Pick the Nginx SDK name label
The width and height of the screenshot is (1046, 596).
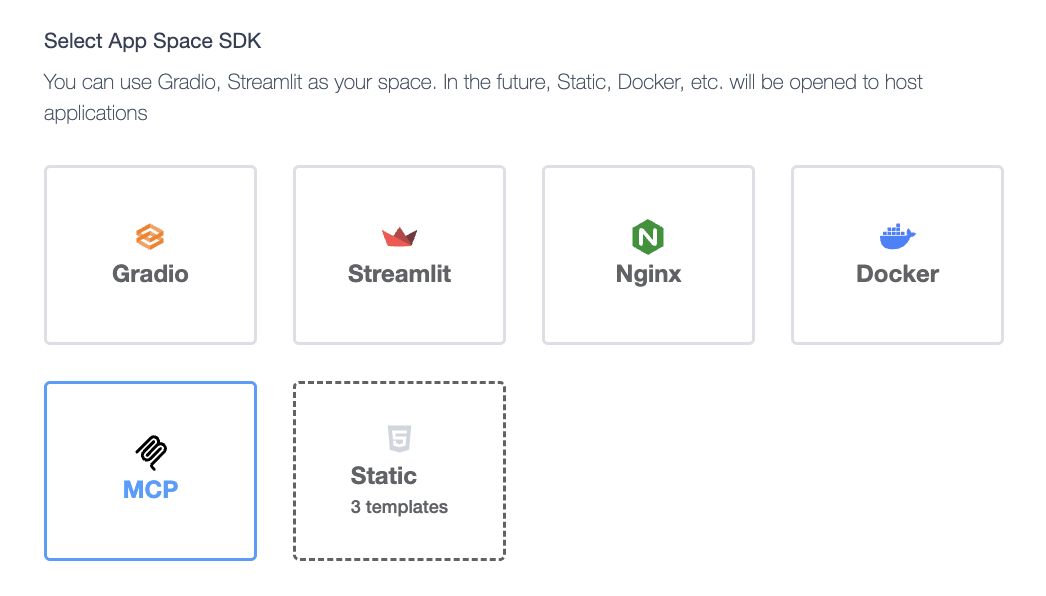coord(648,274)
